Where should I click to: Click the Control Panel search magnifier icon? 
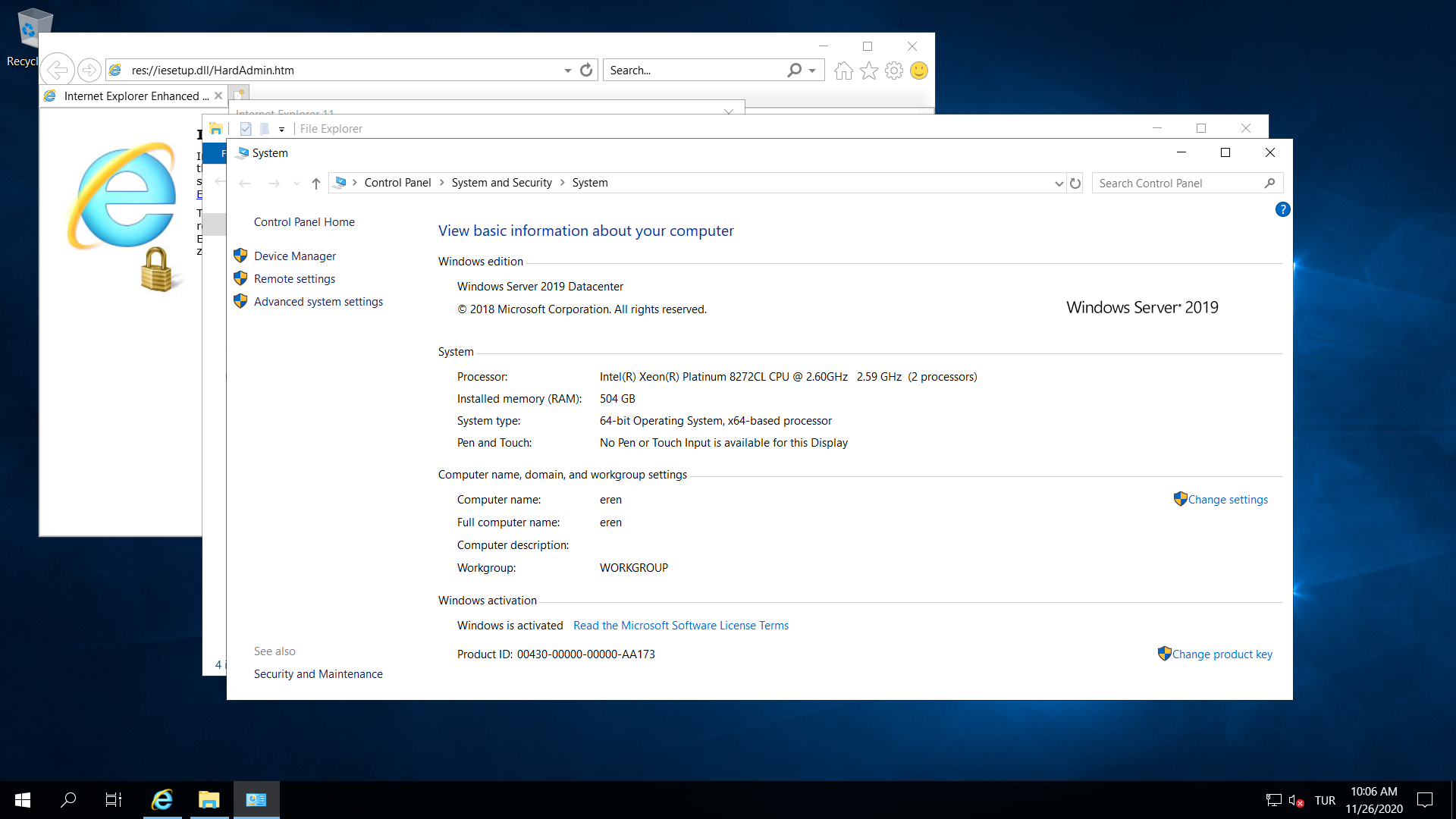click(x=1270, y=184)
